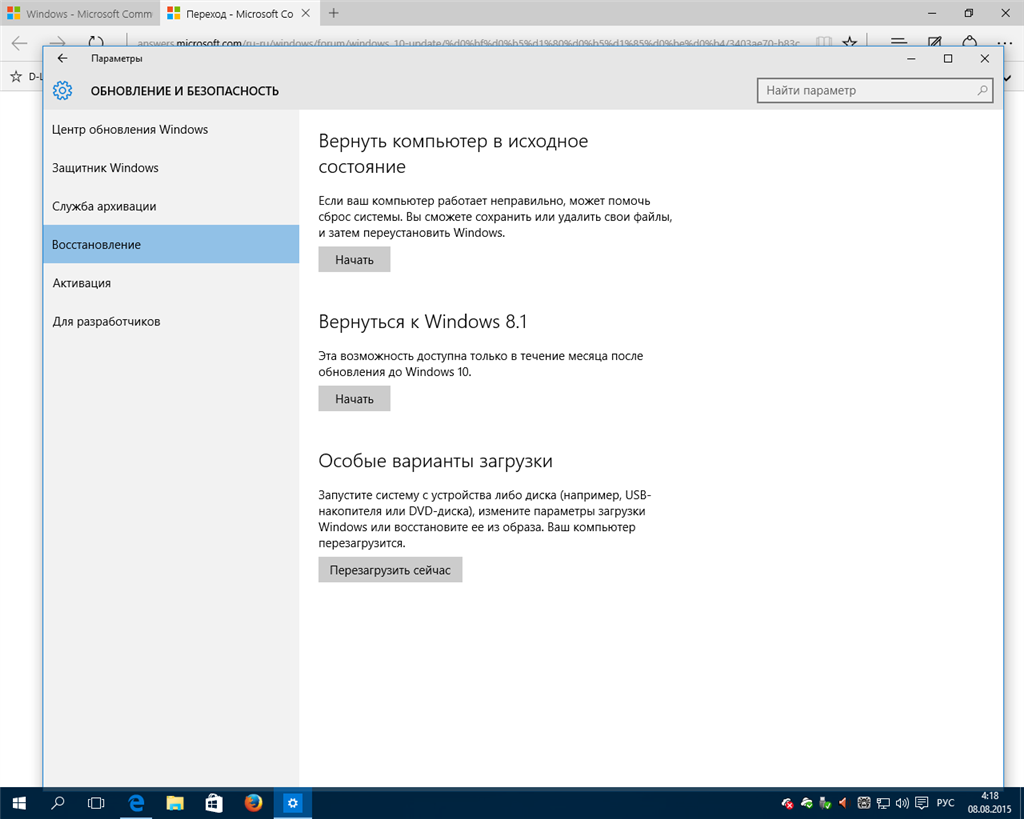Click the Edge browser forward arrow
The height and width of the screenshot is (819, 1024).
[57, 42]
